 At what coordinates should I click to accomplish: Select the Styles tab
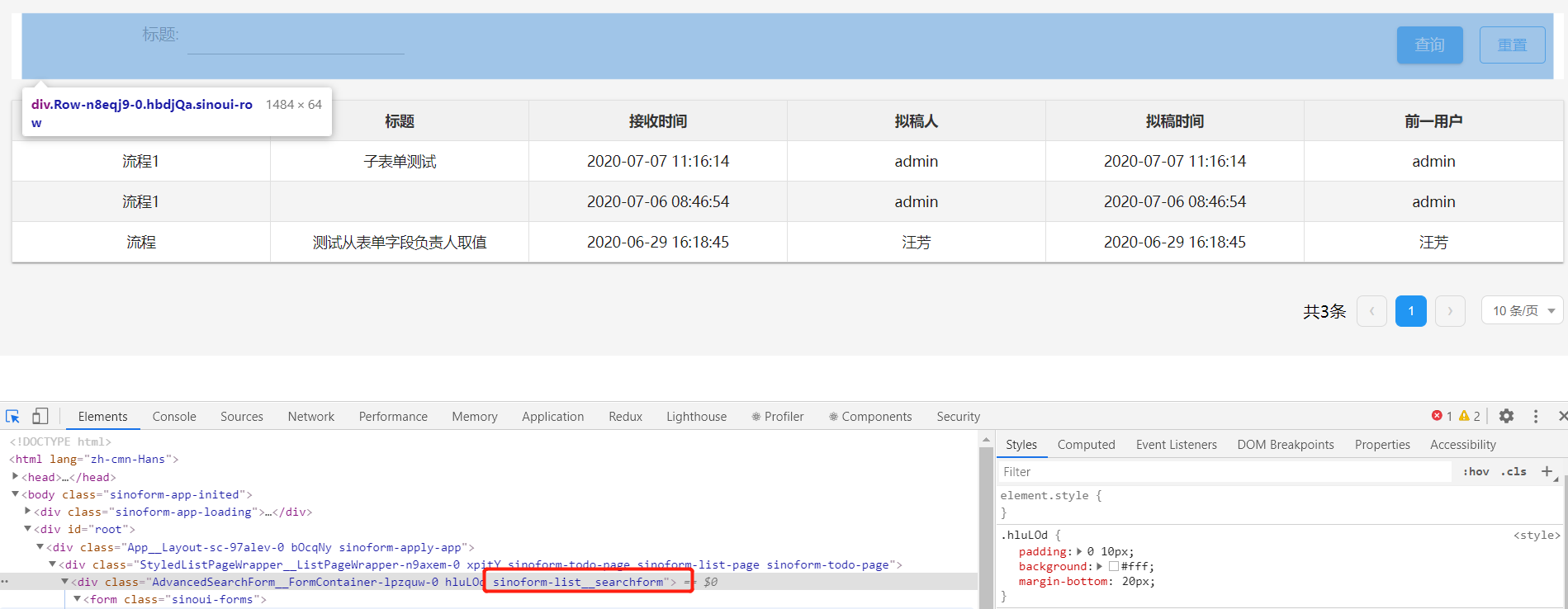(1021, 445)
